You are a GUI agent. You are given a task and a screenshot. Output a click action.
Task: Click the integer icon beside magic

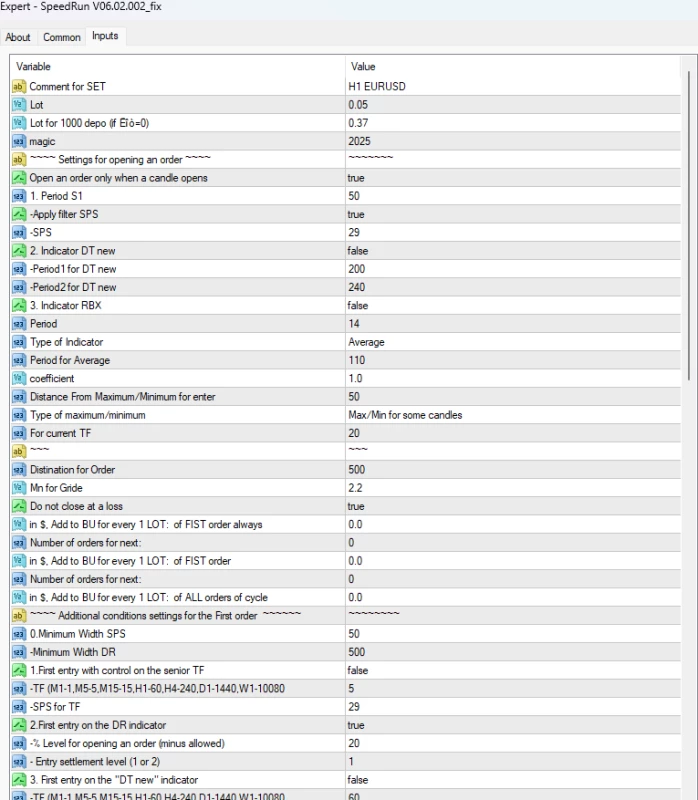(18, 141)
